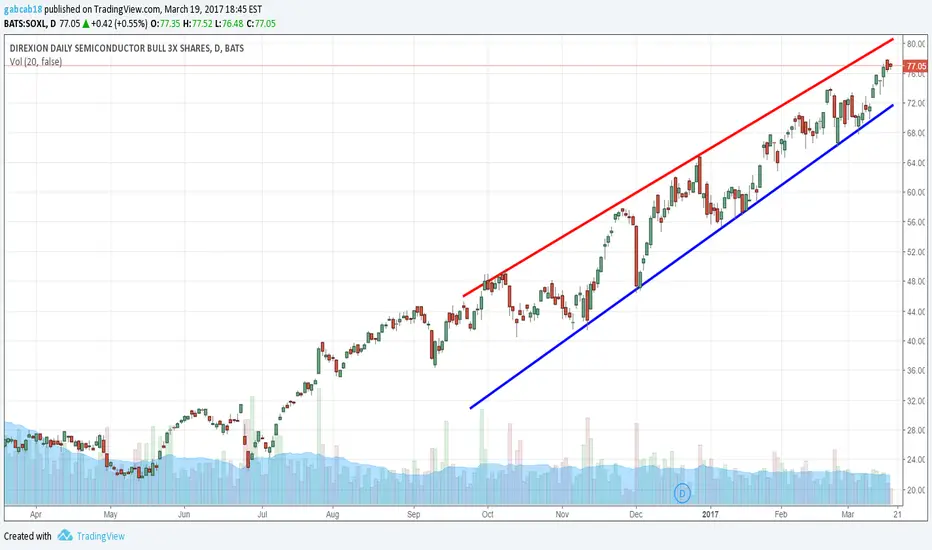The image size is (932, 550).
Task: Click the 72.00 price axis label
Action: 917,103
